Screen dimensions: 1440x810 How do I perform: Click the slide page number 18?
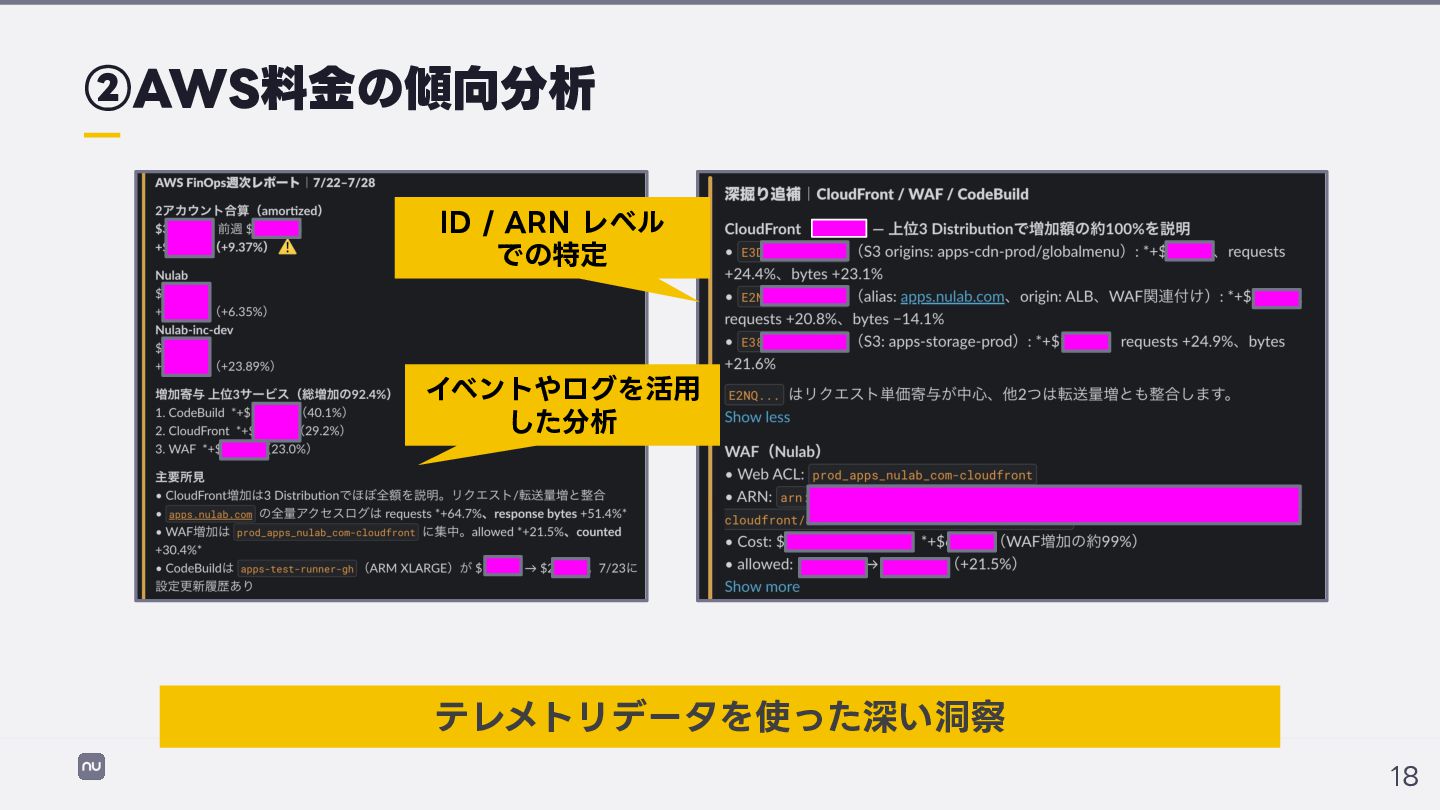pyautogui.click(x=1404, y=776)
